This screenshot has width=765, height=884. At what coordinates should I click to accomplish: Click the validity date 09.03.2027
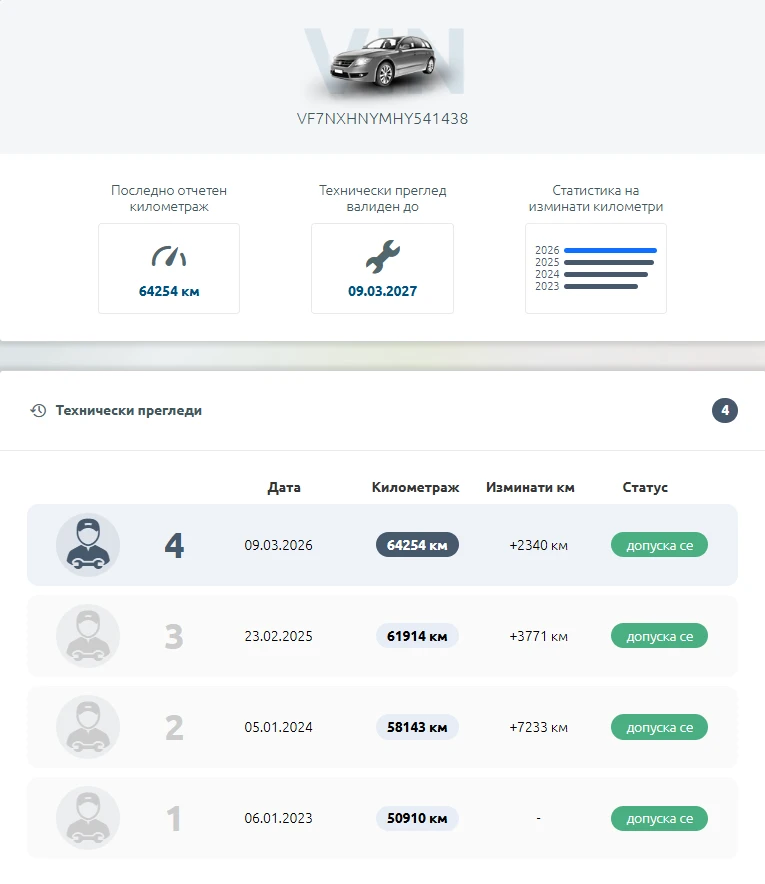tap(383, 291)
